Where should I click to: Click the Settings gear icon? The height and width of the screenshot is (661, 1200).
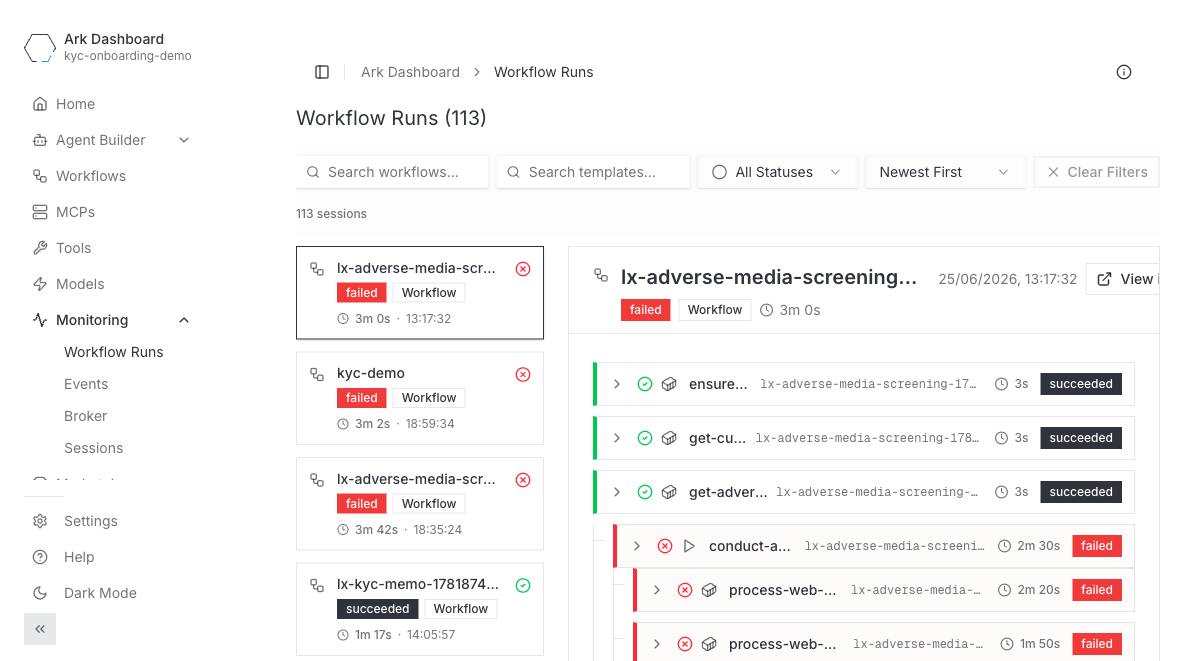pos(40,521)
